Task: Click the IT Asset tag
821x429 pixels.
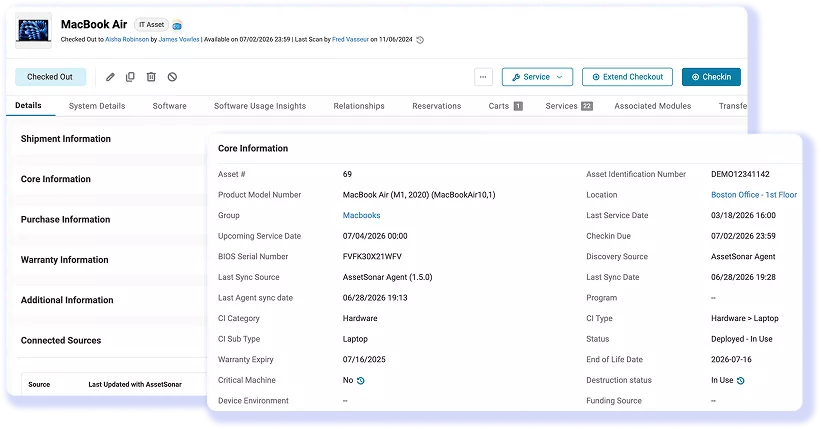Action: (151, 25)
